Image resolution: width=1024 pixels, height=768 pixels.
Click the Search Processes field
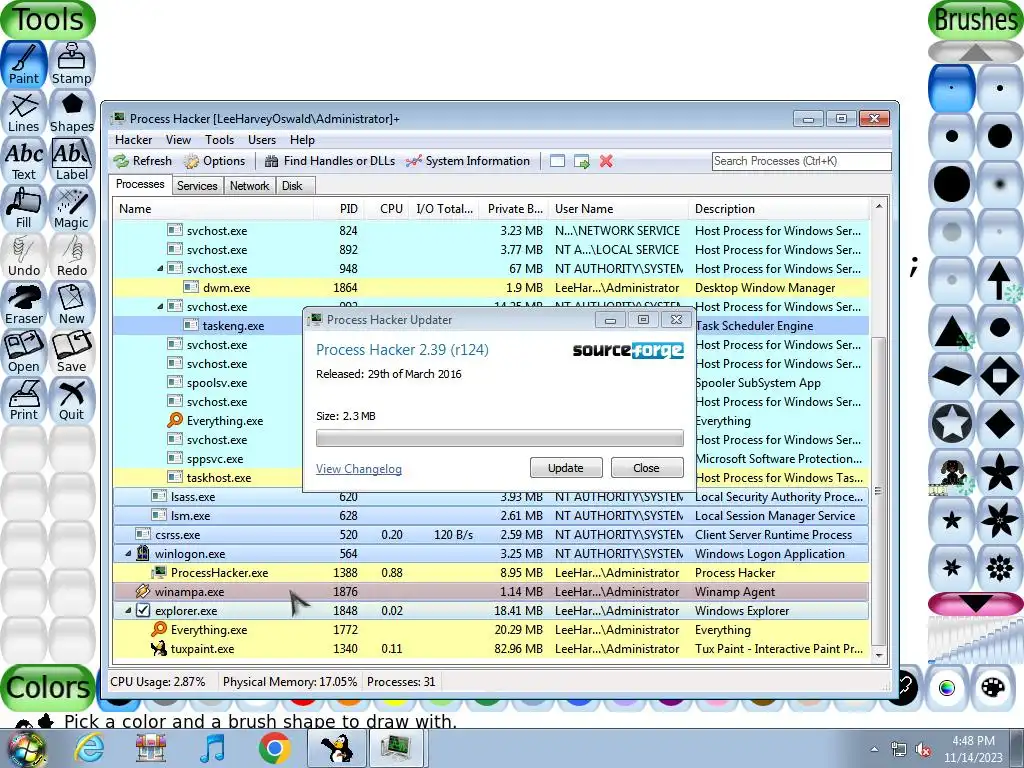click(x=801, y=161)
